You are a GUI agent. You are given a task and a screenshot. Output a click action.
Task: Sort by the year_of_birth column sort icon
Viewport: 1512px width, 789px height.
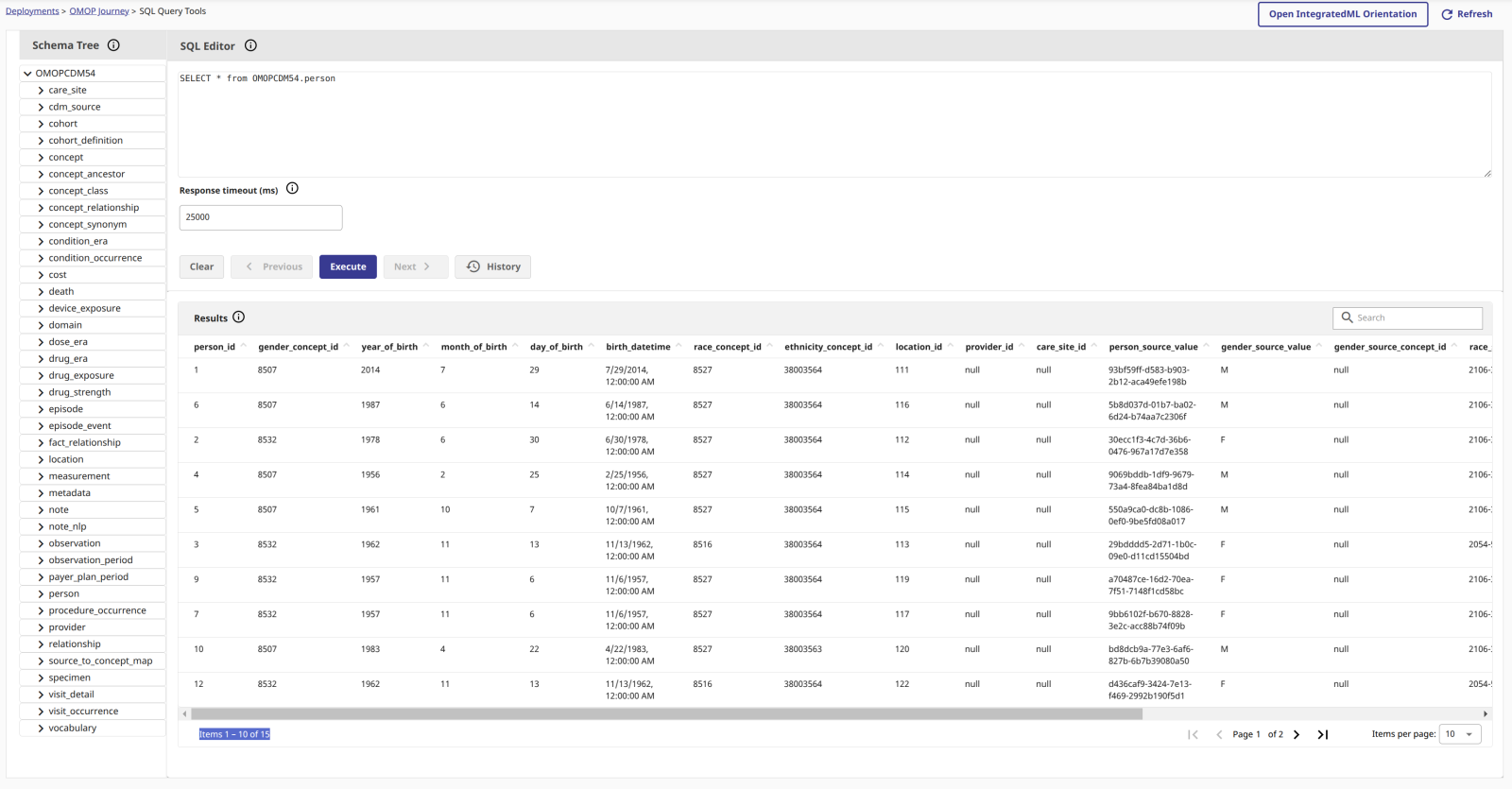(x=426, y=347)
